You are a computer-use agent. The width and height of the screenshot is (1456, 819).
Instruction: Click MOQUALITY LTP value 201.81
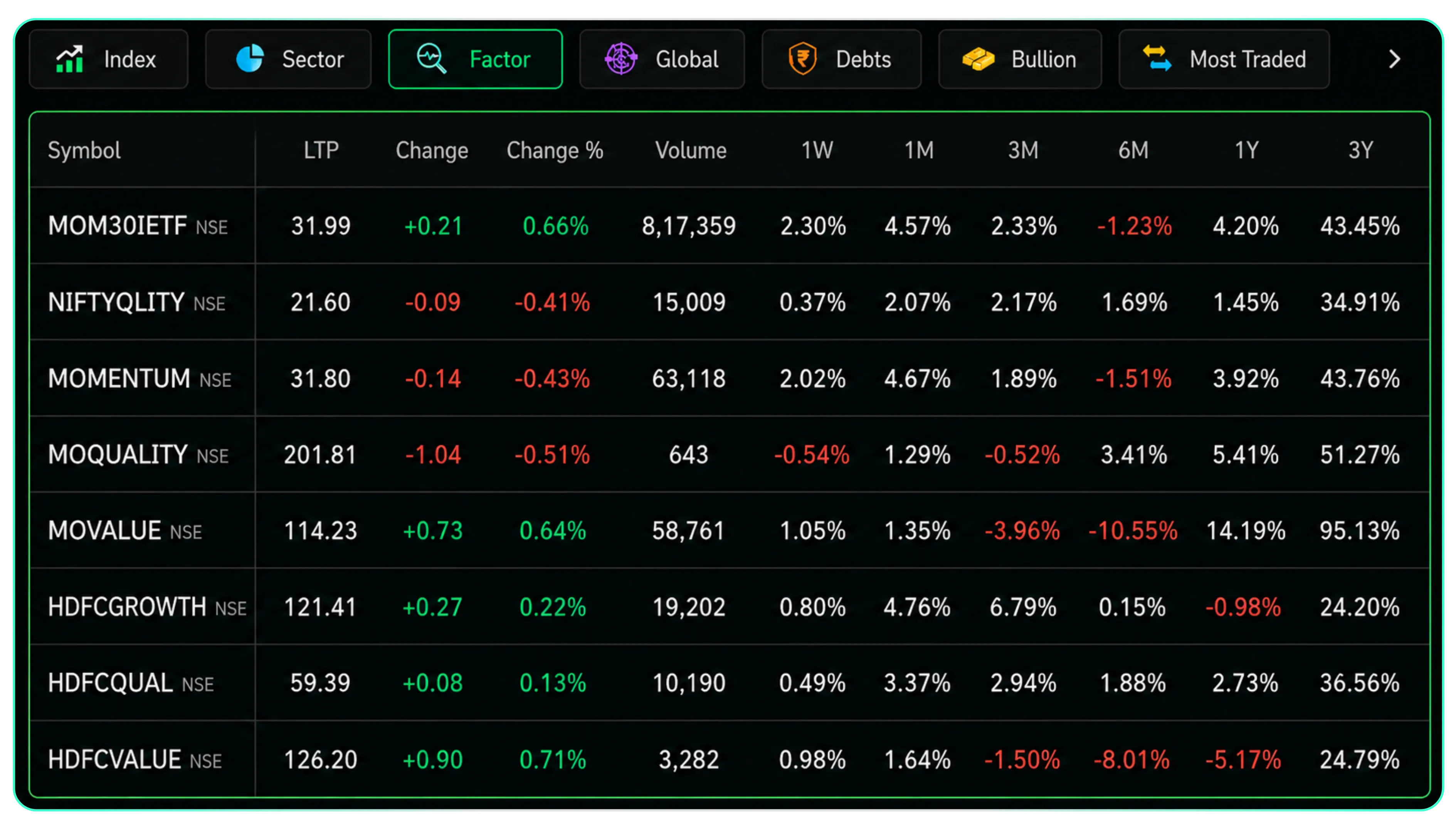click(x=320, y=455)
